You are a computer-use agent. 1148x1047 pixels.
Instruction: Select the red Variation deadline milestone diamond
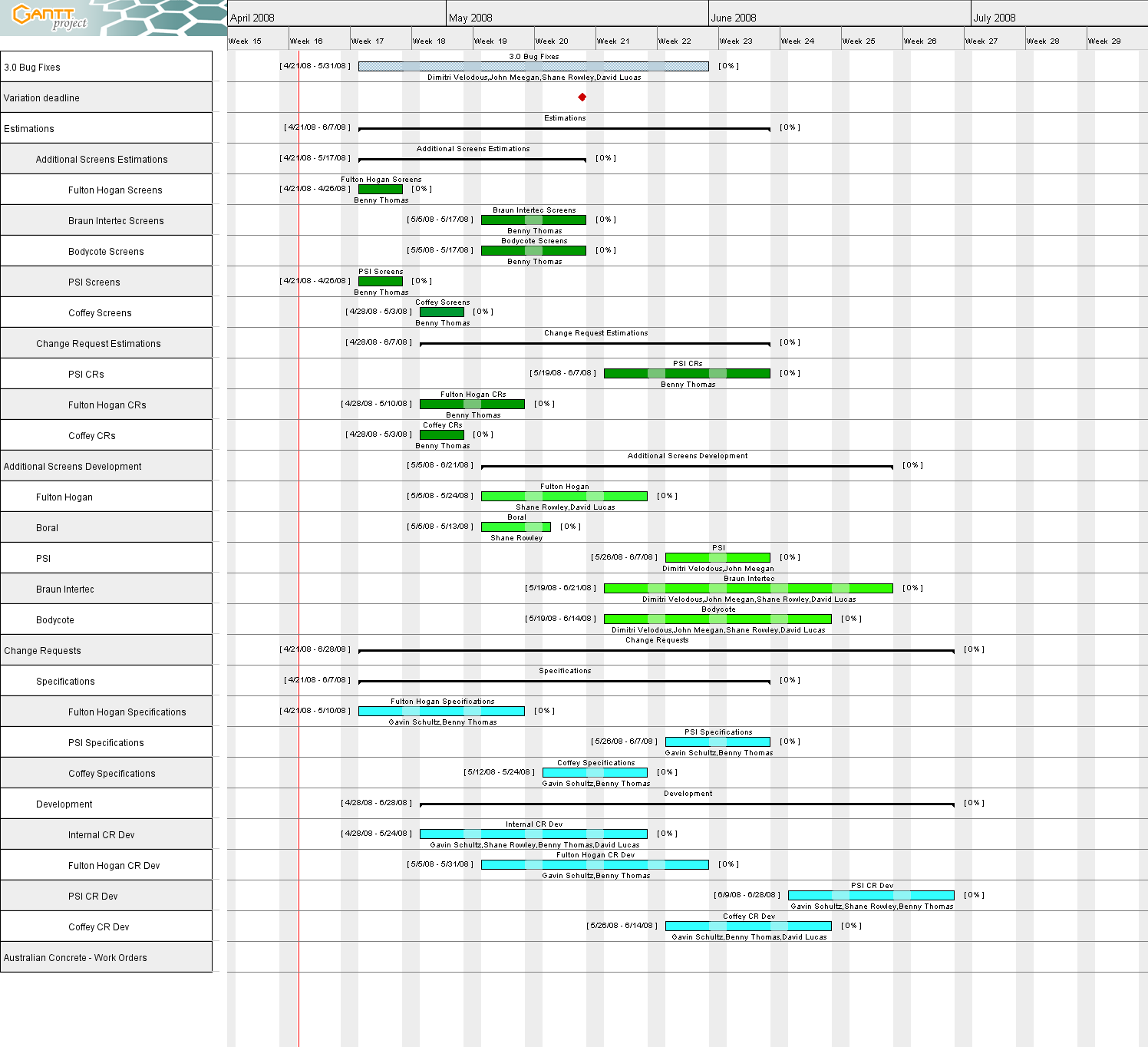582,97
